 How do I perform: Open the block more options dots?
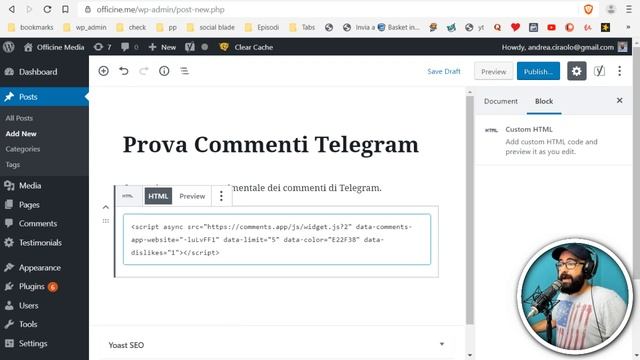(x=221, y=196)
